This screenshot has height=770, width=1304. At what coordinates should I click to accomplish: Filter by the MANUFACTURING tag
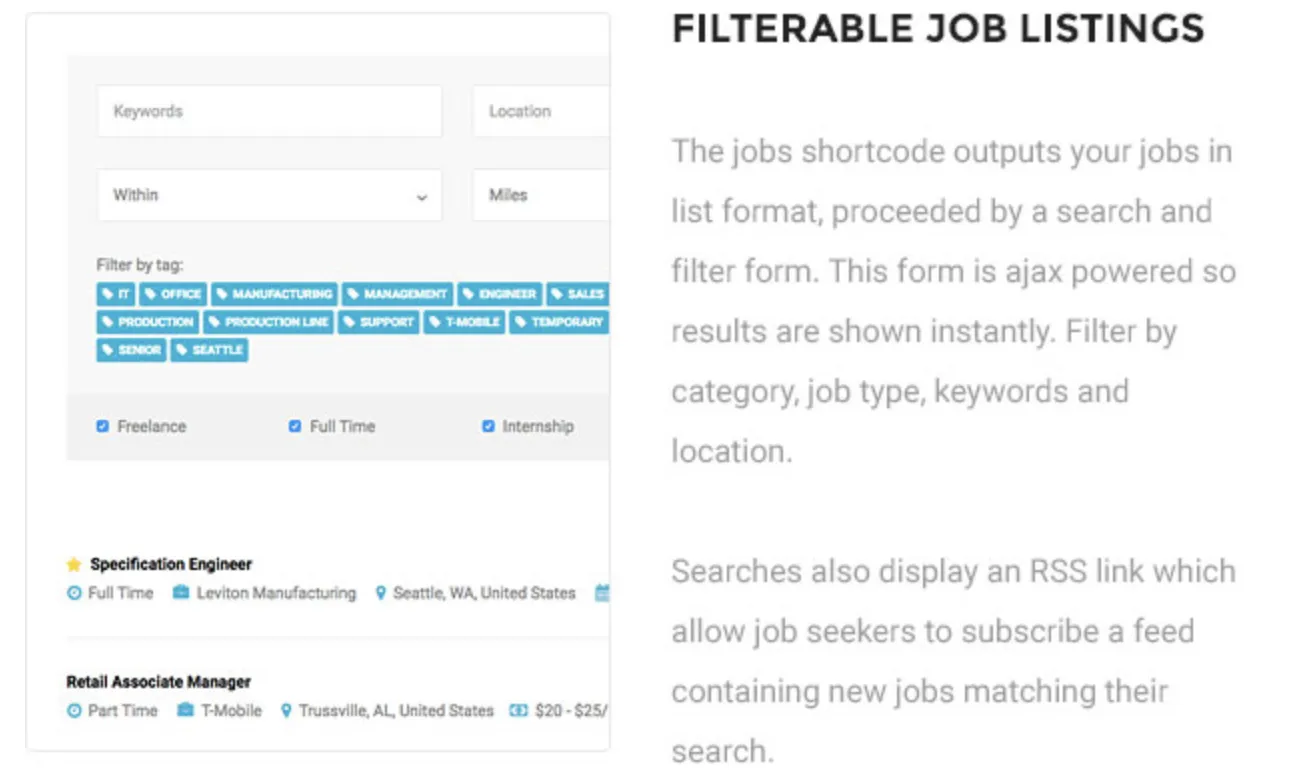pyautogui.click(x=274, y=294)
